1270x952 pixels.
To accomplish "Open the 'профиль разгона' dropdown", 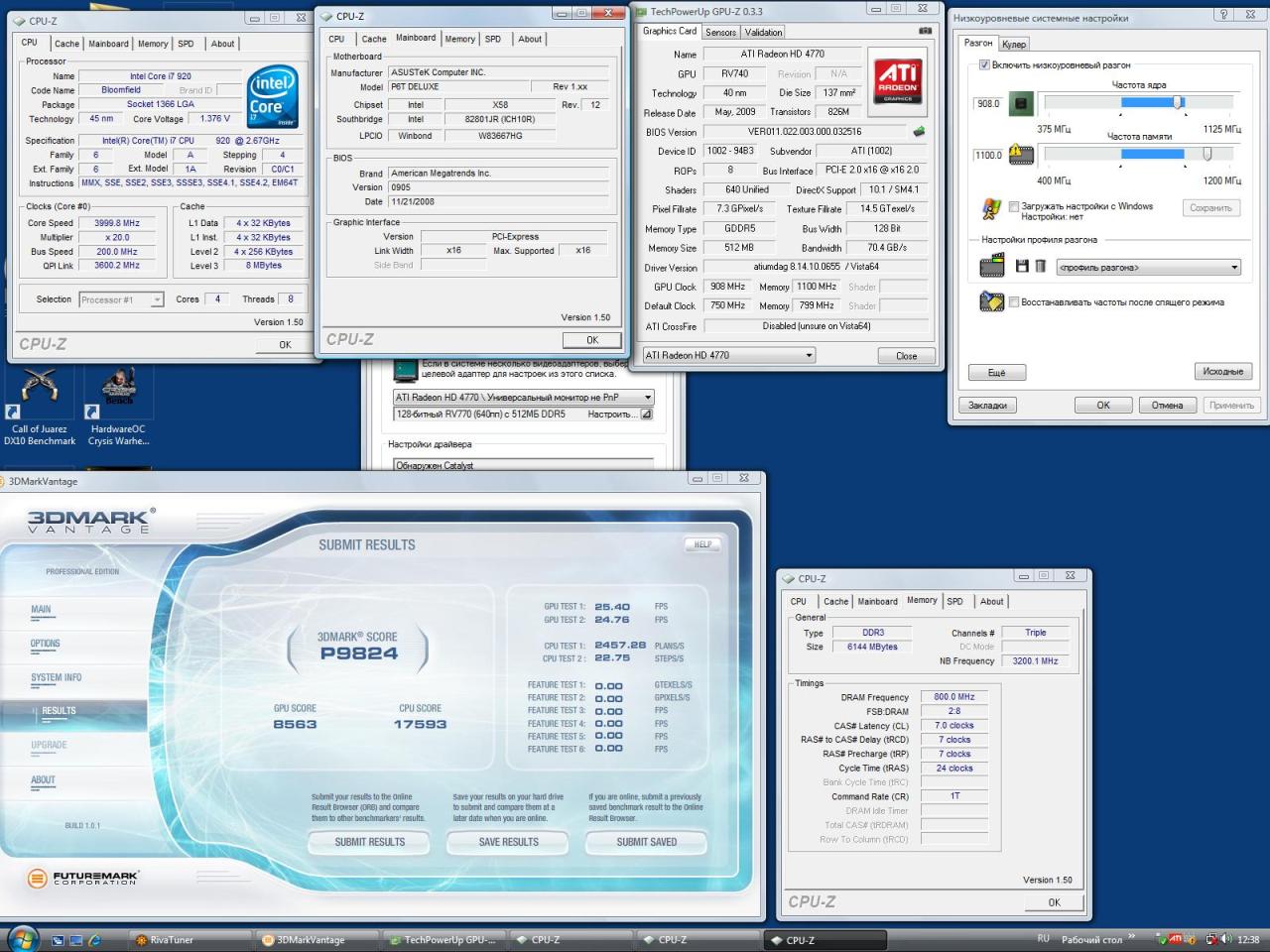I will pos(1149,267).
